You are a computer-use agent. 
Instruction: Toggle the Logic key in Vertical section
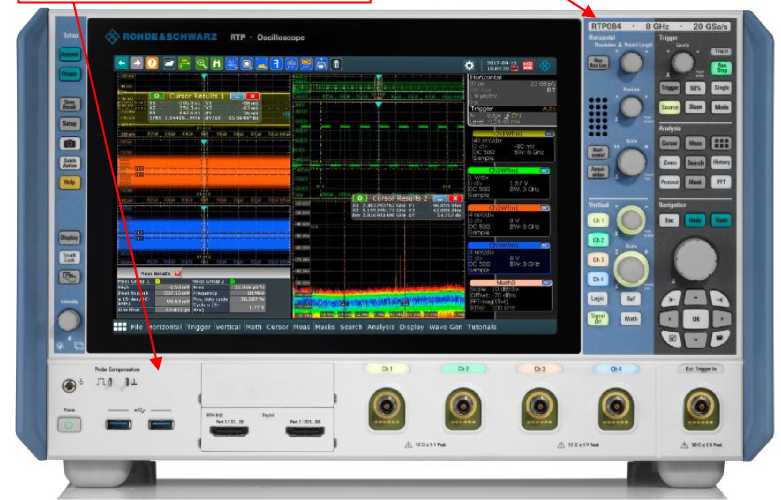coord(598,298)
